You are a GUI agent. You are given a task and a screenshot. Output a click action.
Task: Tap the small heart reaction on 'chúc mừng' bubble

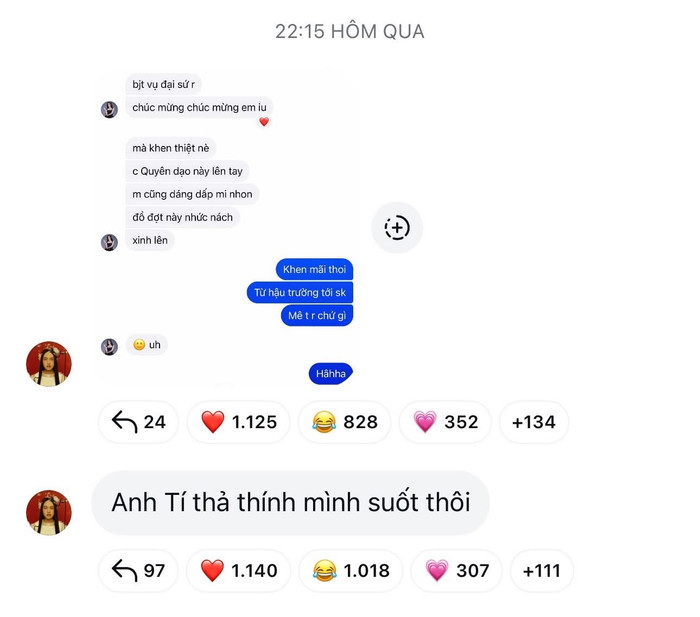coord(264,121)
